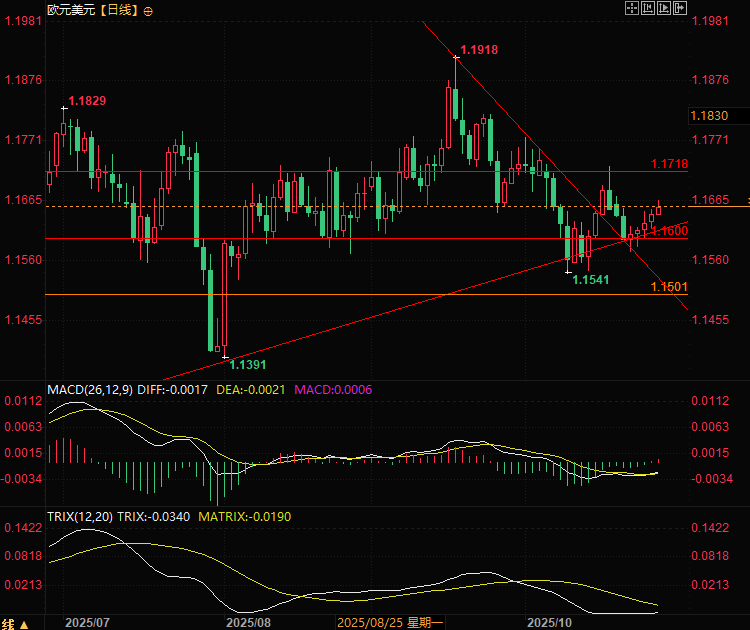Viewport: 750px width, 630px height.
Task: Open the 日线 period selector
Action: (x=120, y=10)
